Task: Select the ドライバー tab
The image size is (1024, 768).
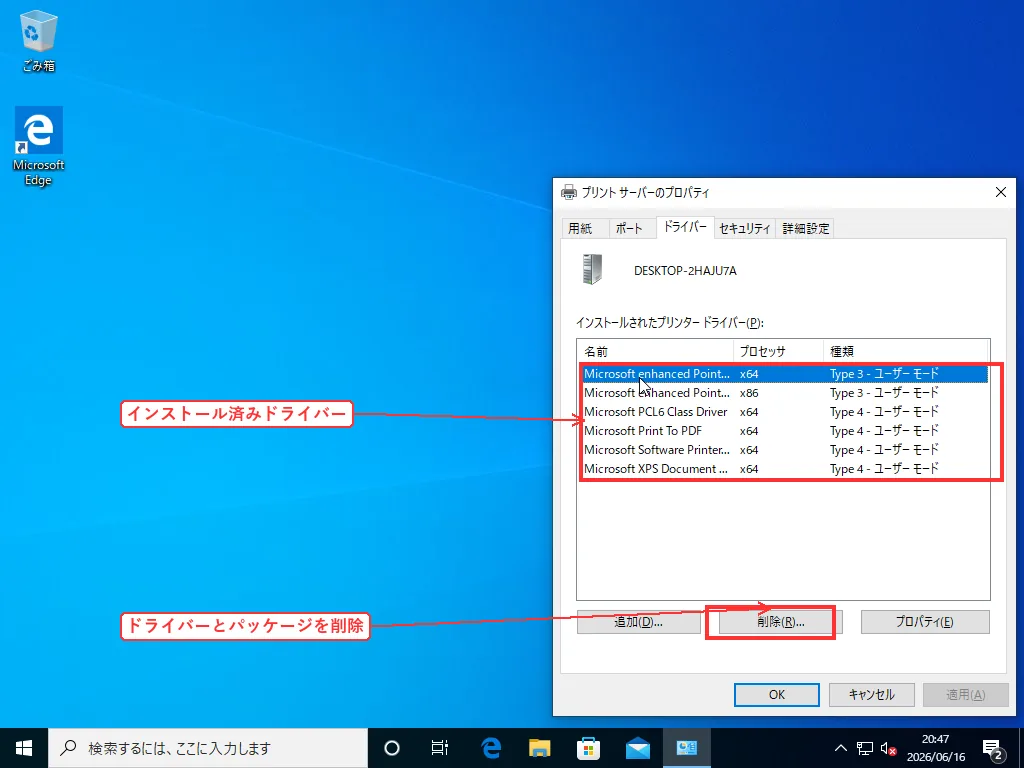Action: [x=685, y=227]
